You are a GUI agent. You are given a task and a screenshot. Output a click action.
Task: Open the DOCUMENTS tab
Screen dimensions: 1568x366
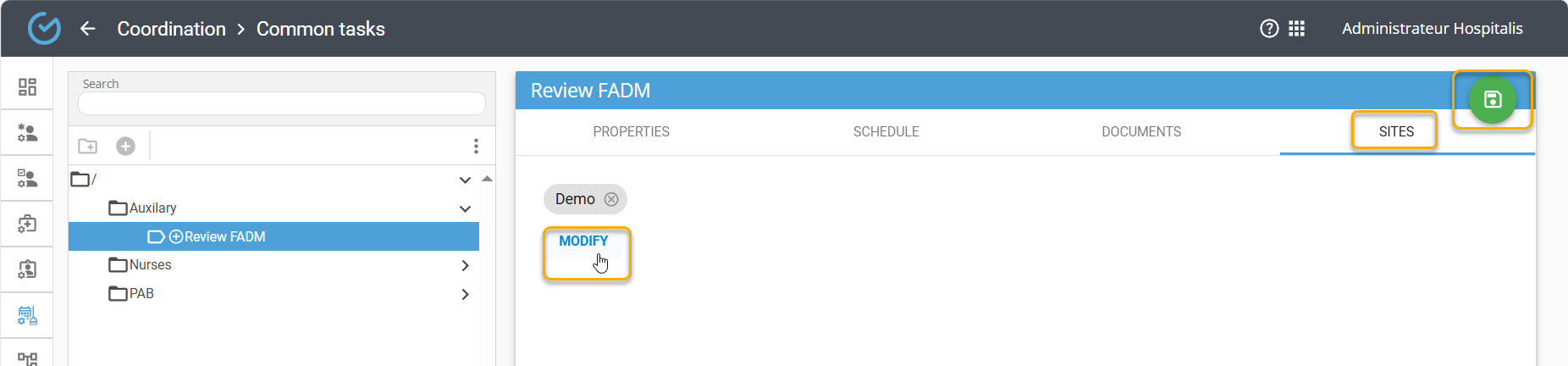(x=1140, y=131)
